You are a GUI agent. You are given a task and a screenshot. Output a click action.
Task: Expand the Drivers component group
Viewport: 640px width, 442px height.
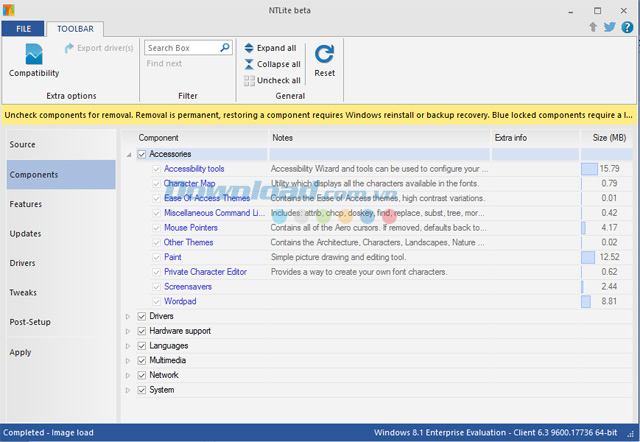pos(128,316)
